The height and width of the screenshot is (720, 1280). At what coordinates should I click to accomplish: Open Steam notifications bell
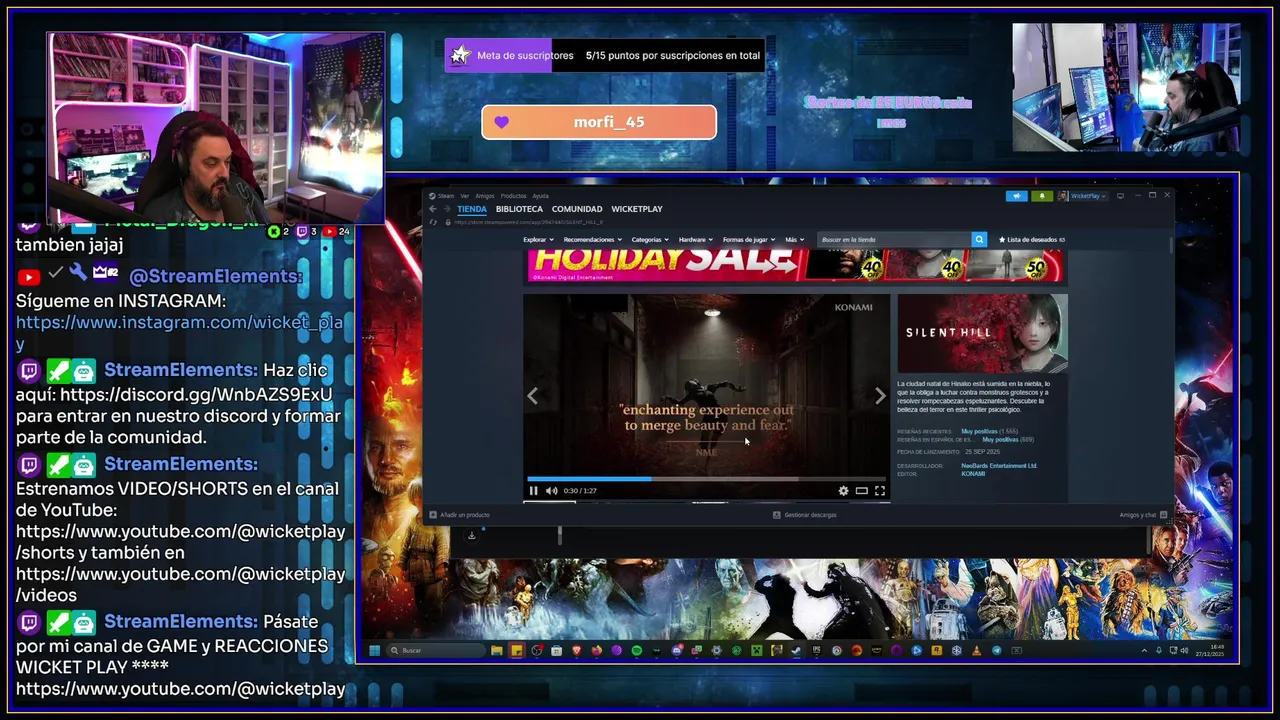[1042, 196]
